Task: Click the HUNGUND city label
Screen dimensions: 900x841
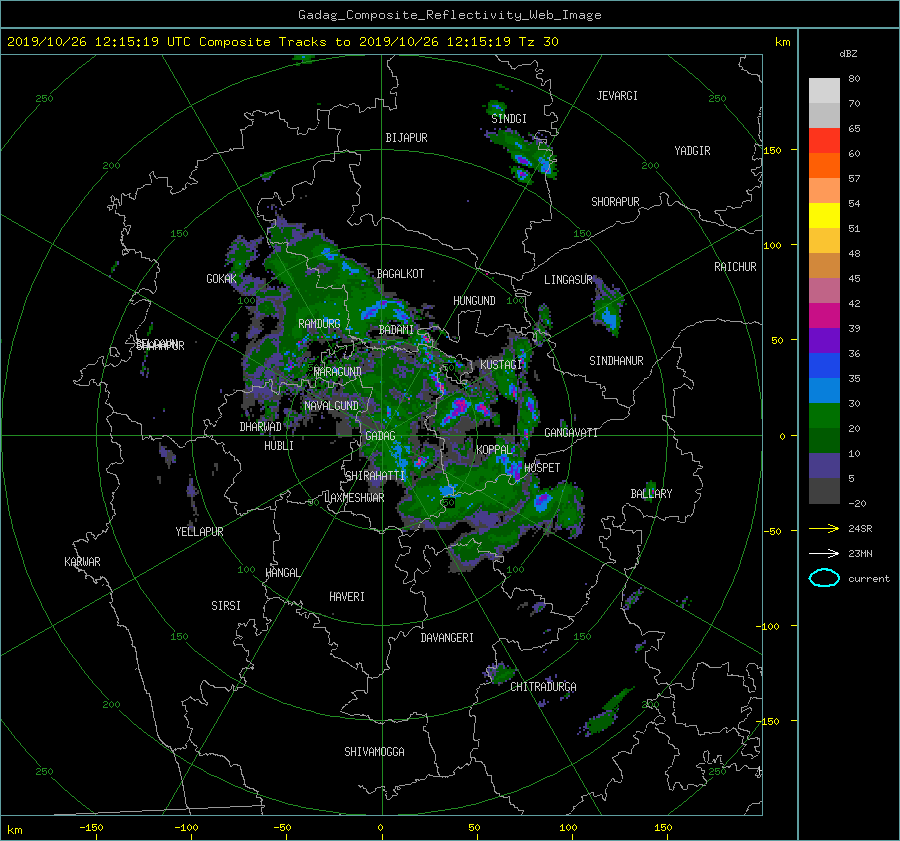Action: click(x=474, y=301)
